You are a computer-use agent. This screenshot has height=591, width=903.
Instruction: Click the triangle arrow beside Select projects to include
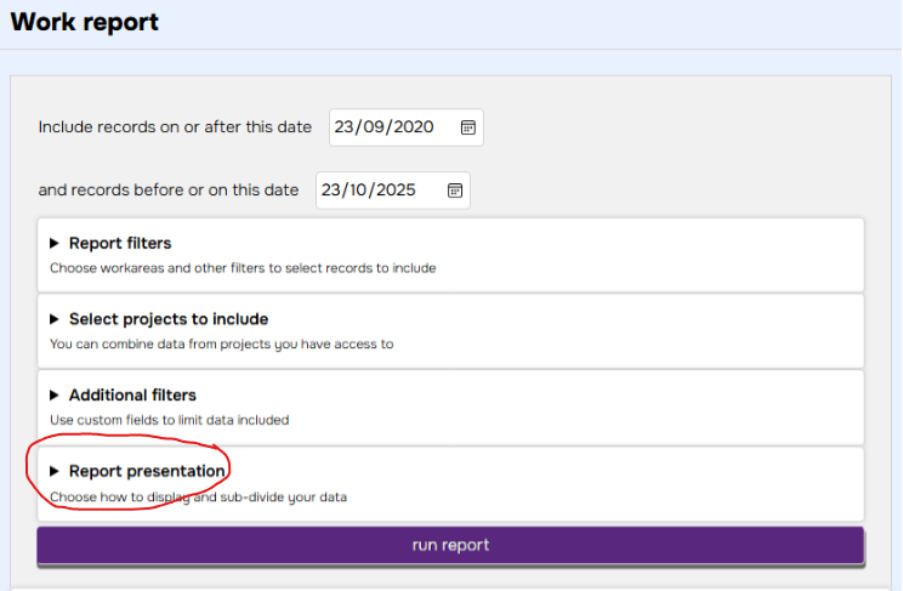[55, 319]
